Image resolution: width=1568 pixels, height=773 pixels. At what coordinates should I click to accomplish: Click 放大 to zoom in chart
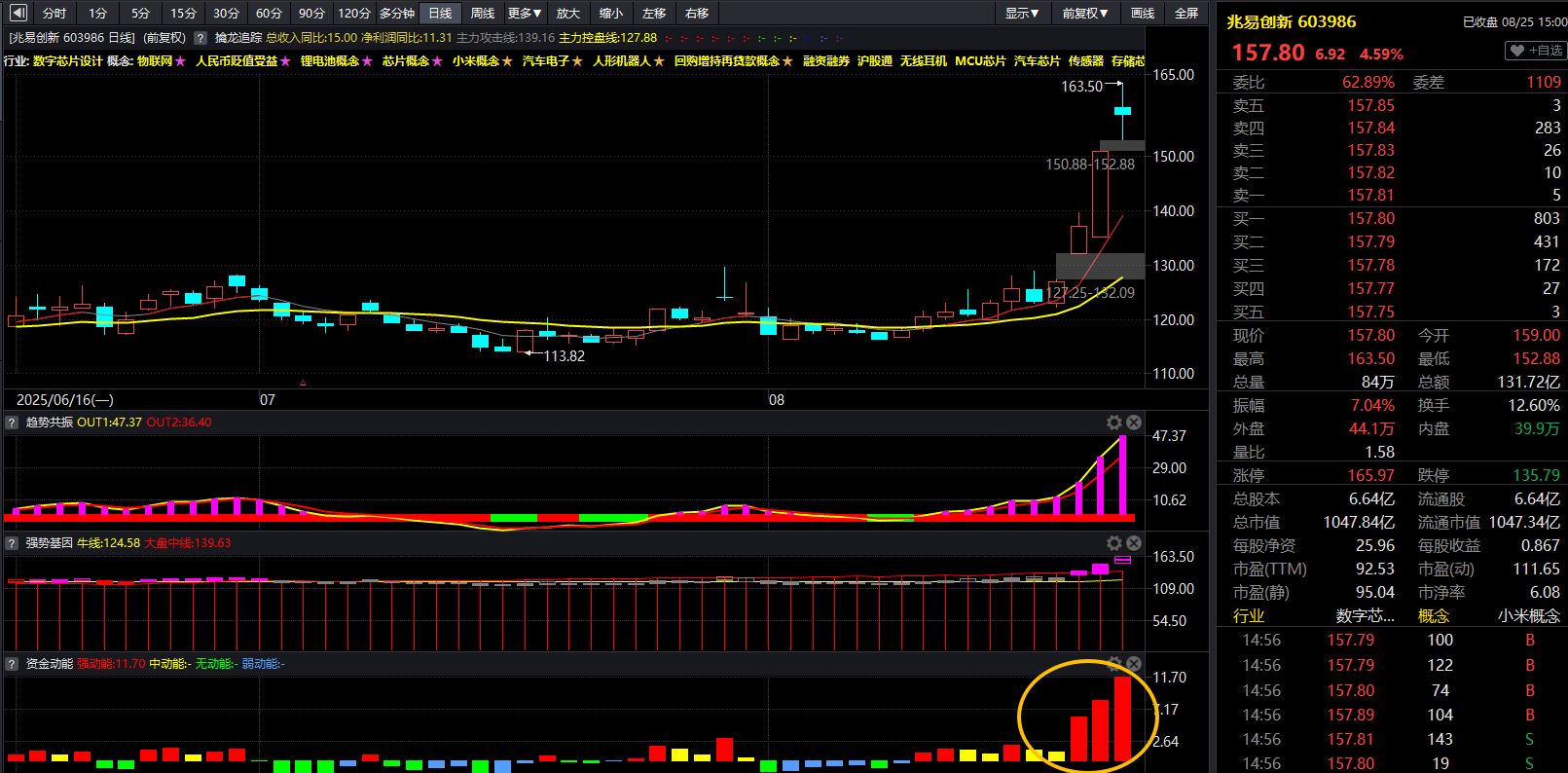click(x=568, y=13)
